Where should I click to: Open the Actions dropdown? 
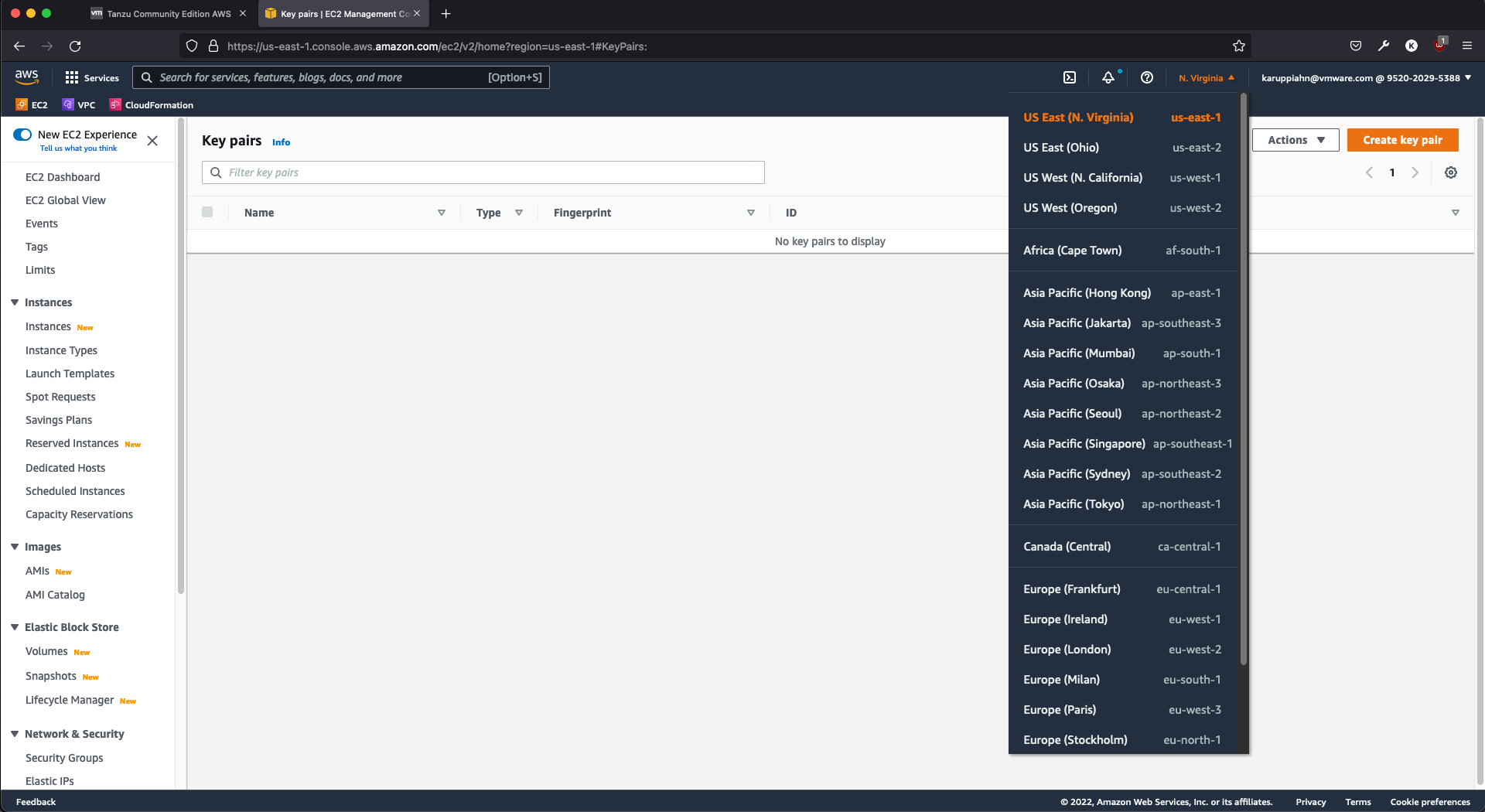[1296, 140]
